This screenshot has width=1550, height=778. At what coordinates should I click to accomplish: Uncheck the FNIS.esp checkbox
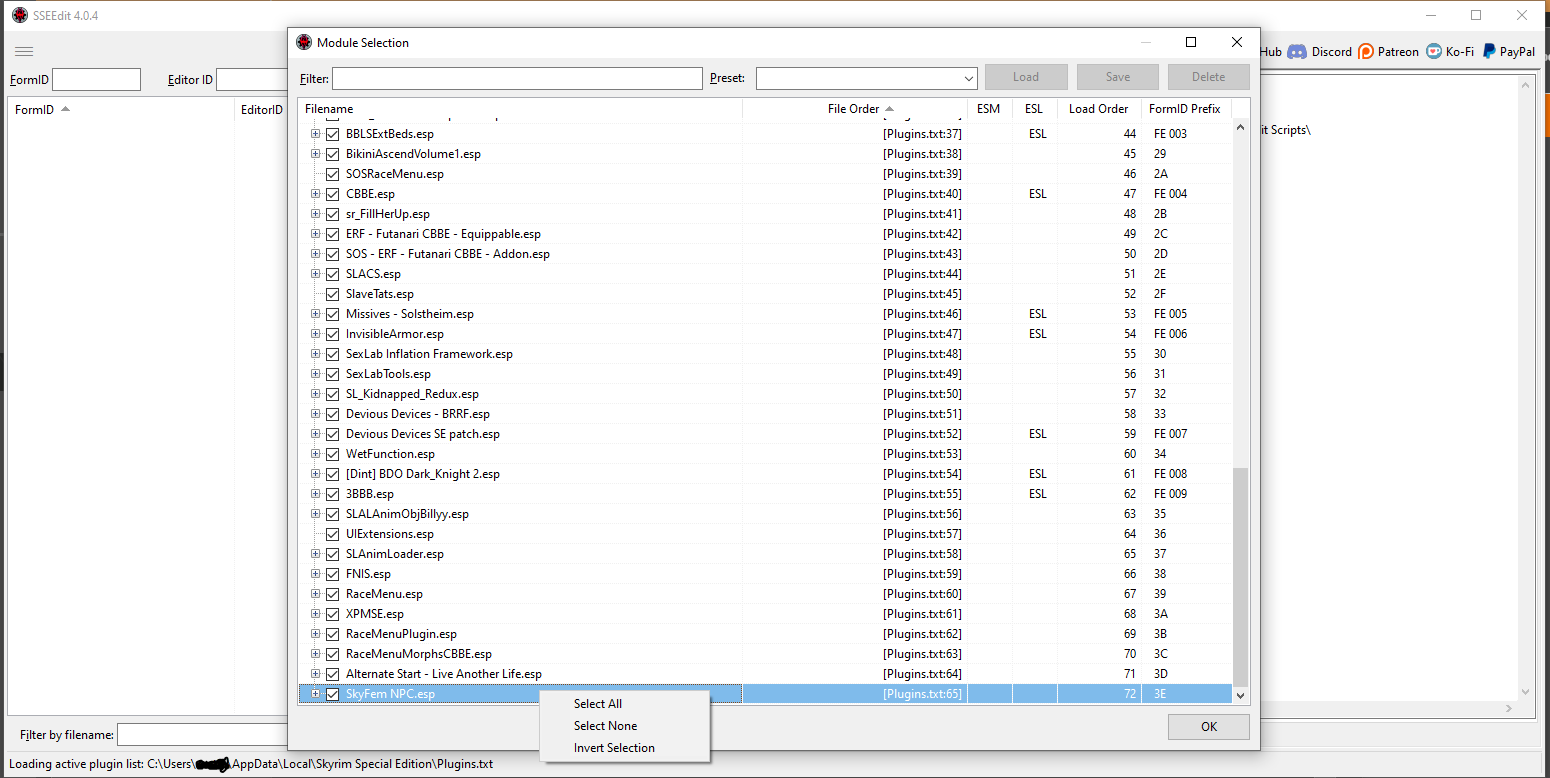click(333, 574)
